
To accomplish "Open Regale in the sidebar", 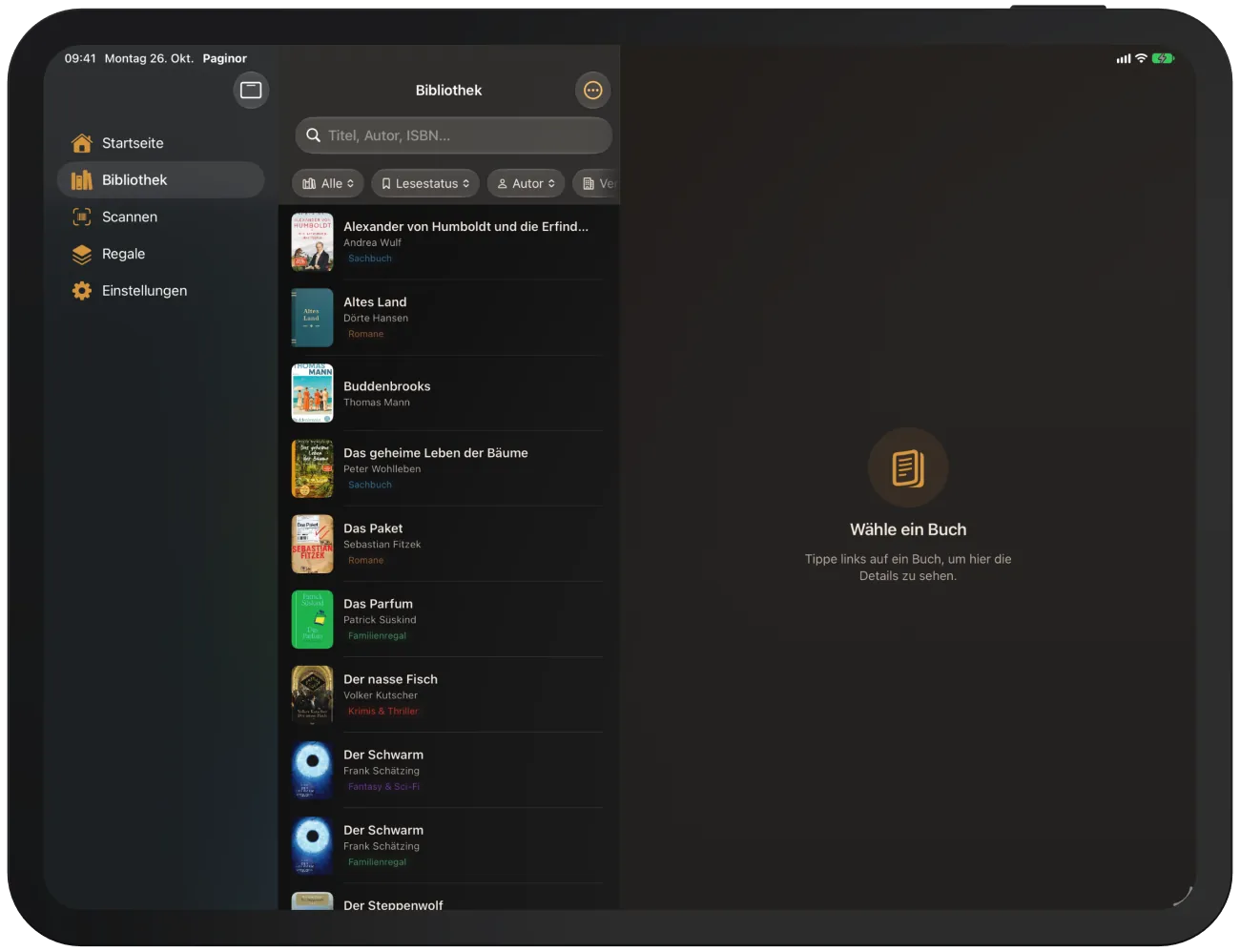I will (160, 255).
